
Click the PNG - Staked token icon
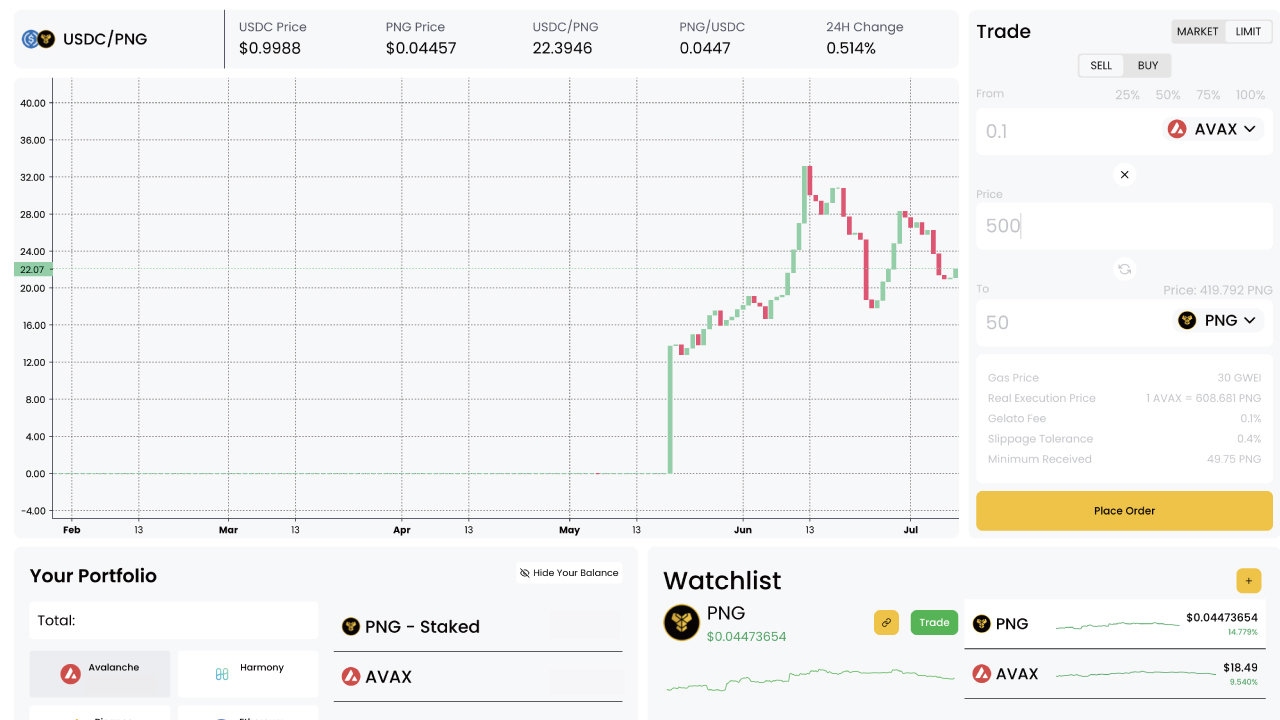[350, 626]
